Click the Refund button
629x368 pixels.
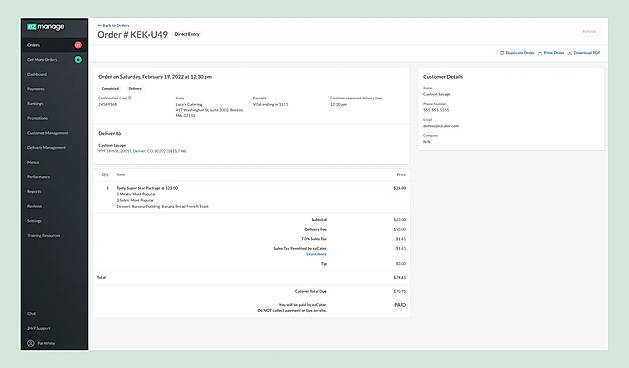click(589, 31)
